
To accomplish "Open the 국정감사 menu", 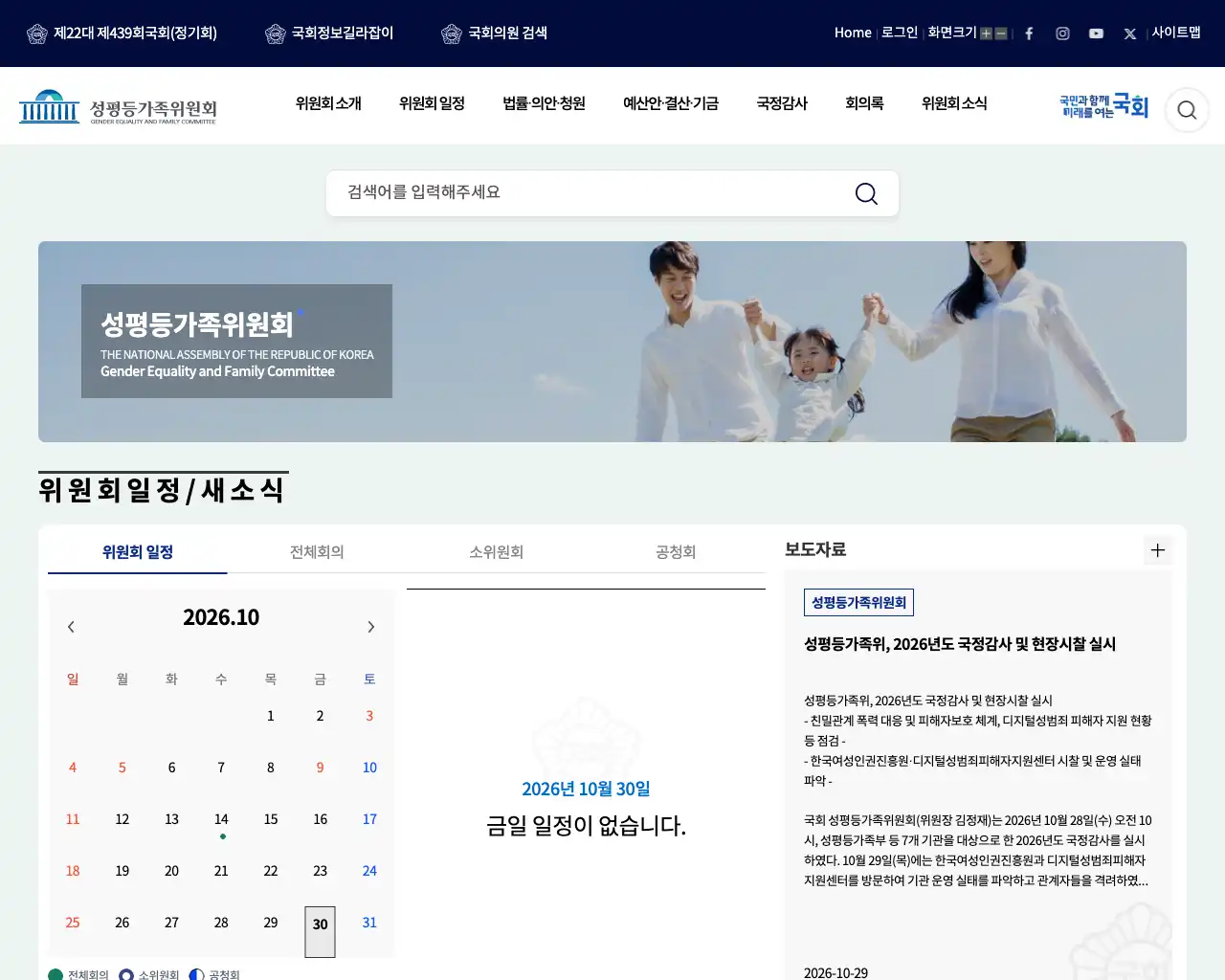I will pyautogui.click(x=782, y=103).
